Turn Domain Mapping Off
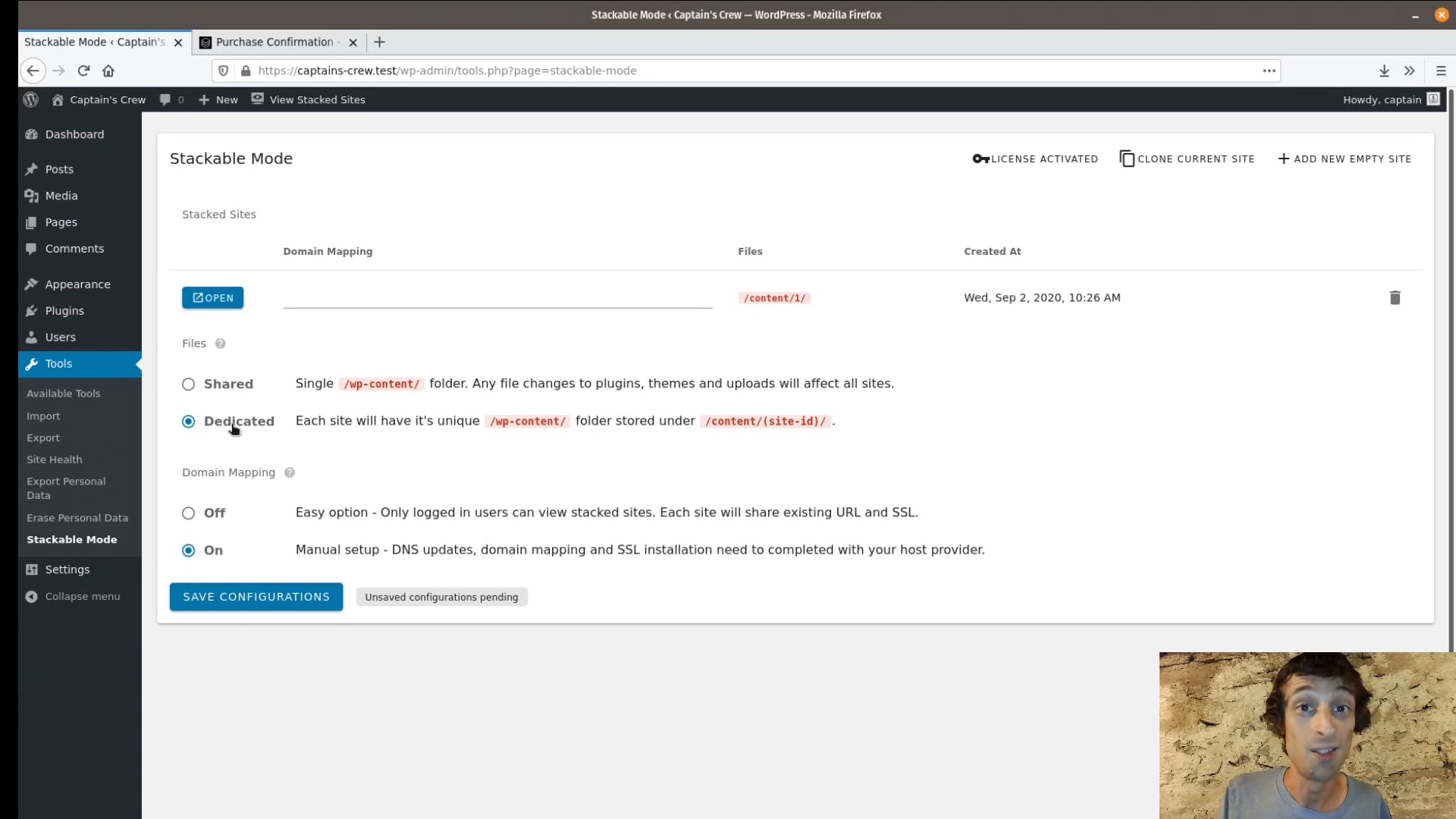 point(188,513)
